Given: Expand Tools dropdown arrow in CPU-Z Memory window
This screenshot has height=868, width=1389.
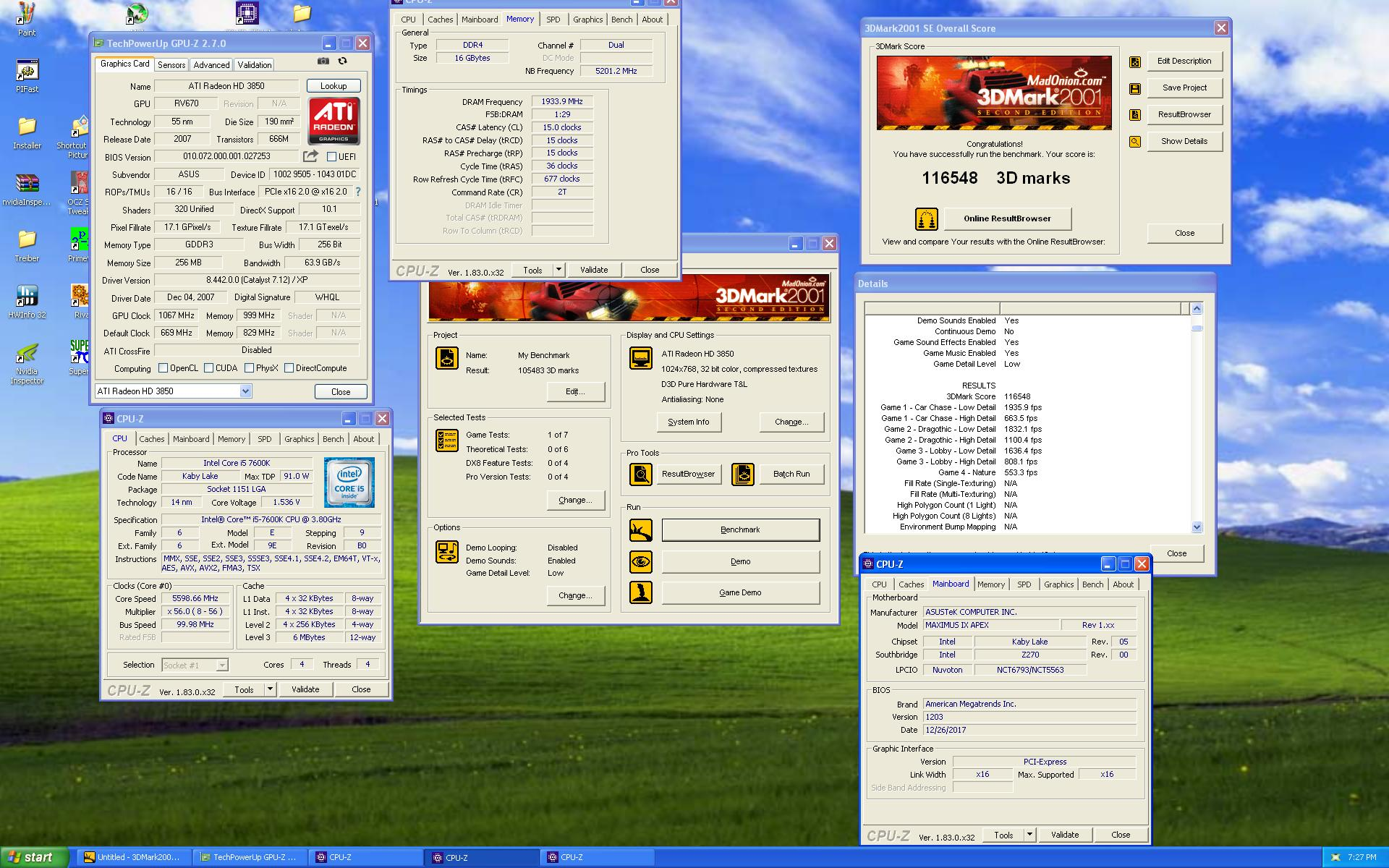Looking at the screenshot, I should click(x=558, y=270).
